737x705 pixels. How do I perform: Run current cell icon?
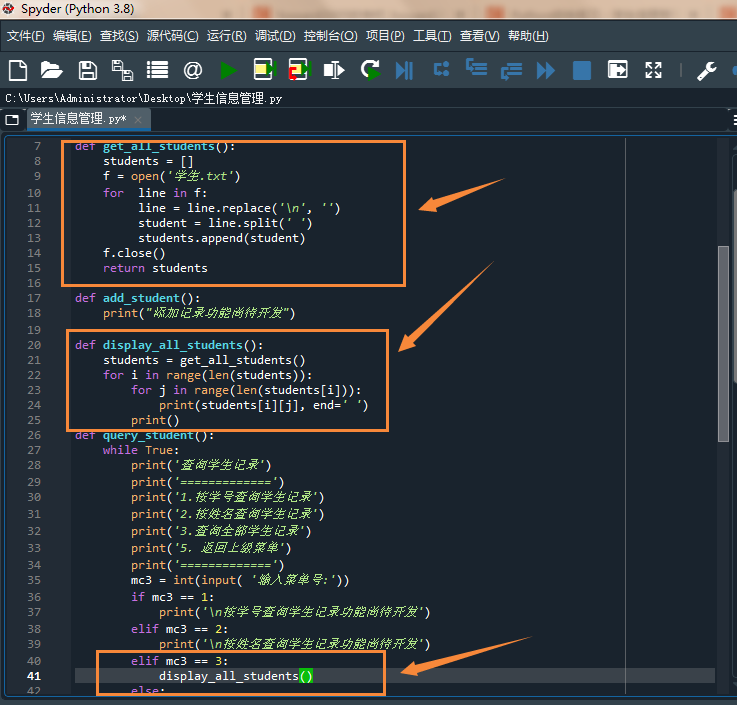(x=265, y=70)
